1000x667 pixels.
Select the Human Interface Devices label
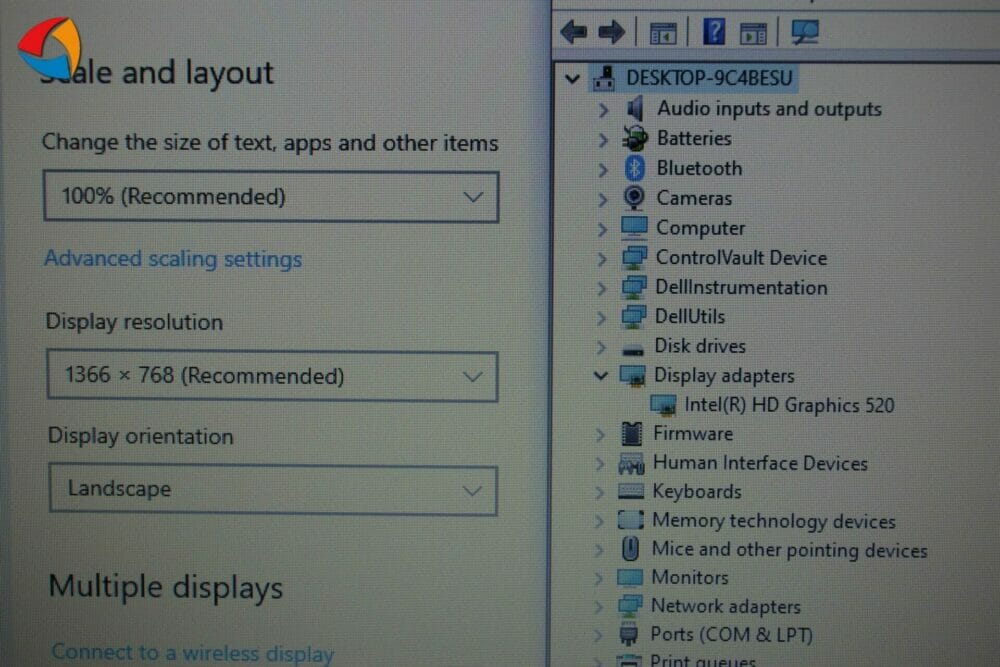tap(760, 463)
